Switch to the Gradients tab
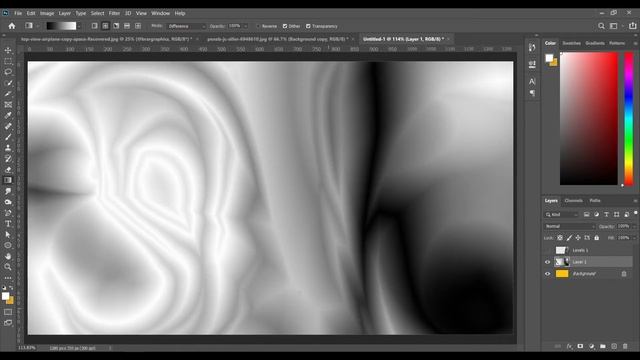The height and width of the screenshot is (360, 640). click(595, 43)
